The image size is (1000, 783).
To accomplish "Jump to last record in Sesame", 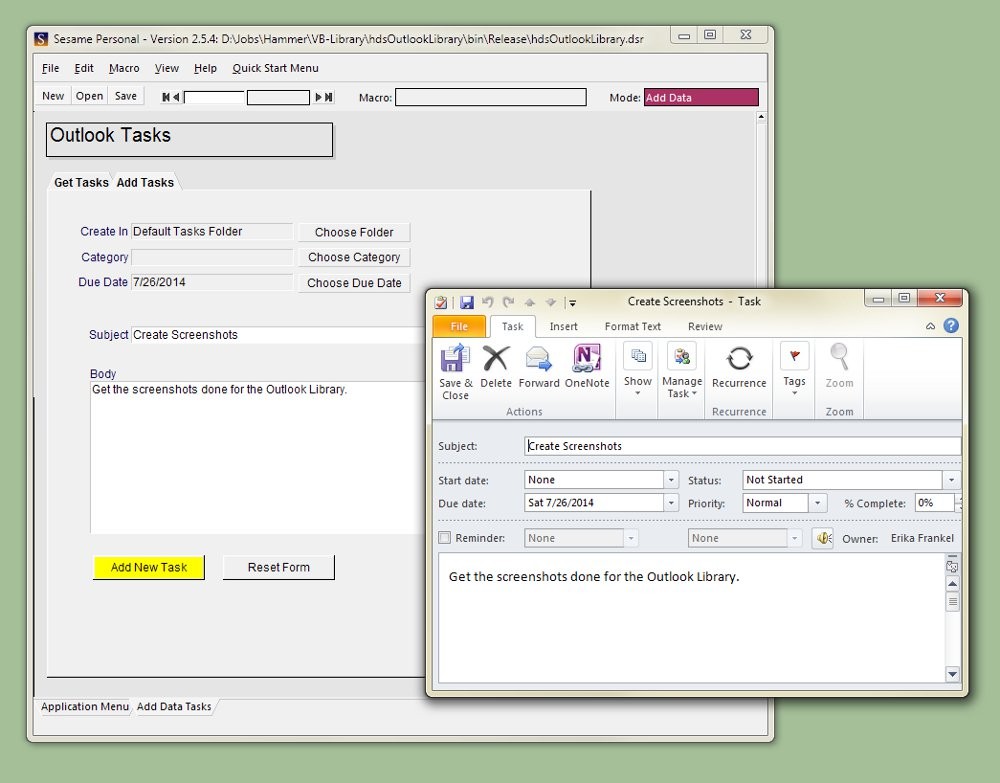I will (328, 97).
